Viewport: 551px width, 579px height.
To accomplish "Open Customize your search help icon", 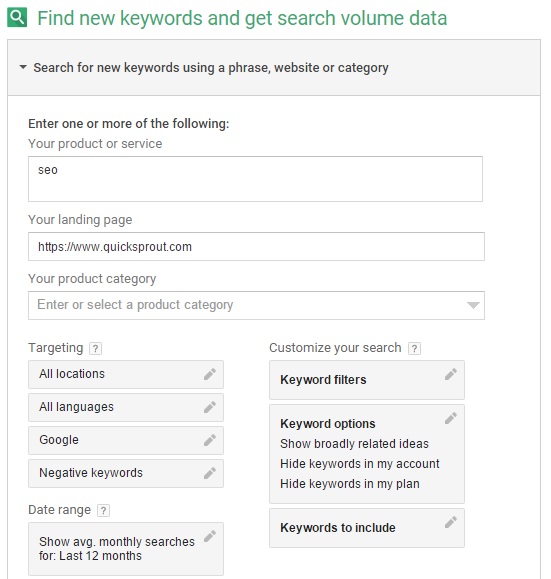I will (414, 348).
